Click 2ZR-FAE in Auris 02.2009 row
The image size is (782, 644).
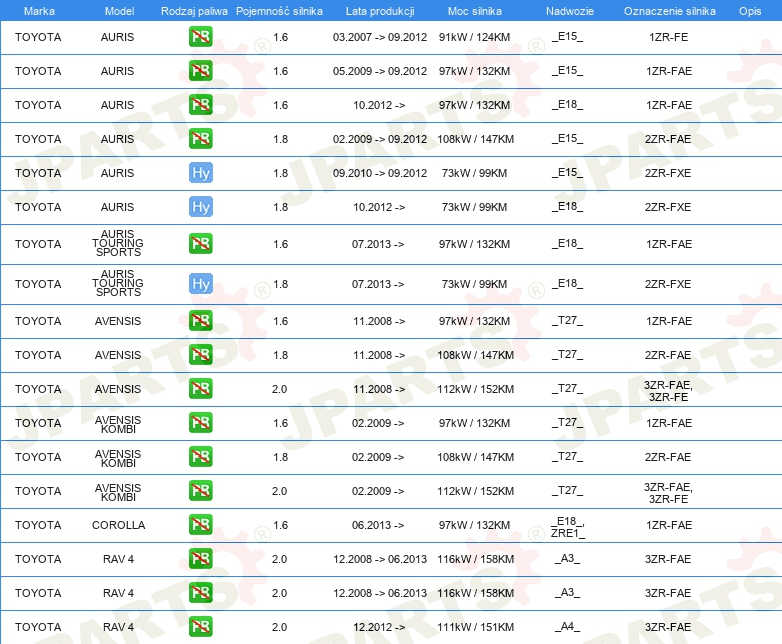[x=668, y=139]
